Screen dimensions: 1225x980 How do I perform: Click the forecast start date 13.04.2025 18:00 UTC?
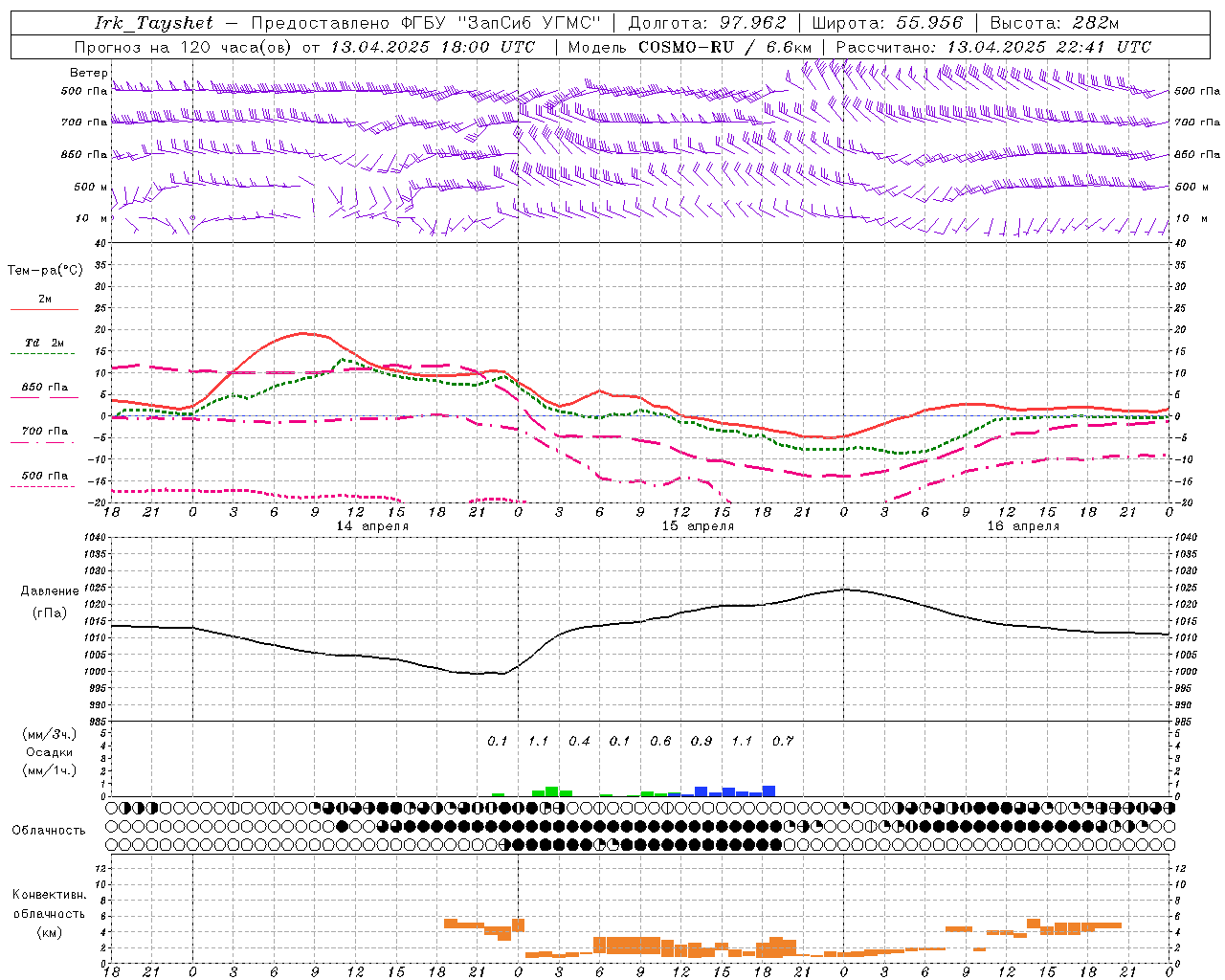point(433,47)
